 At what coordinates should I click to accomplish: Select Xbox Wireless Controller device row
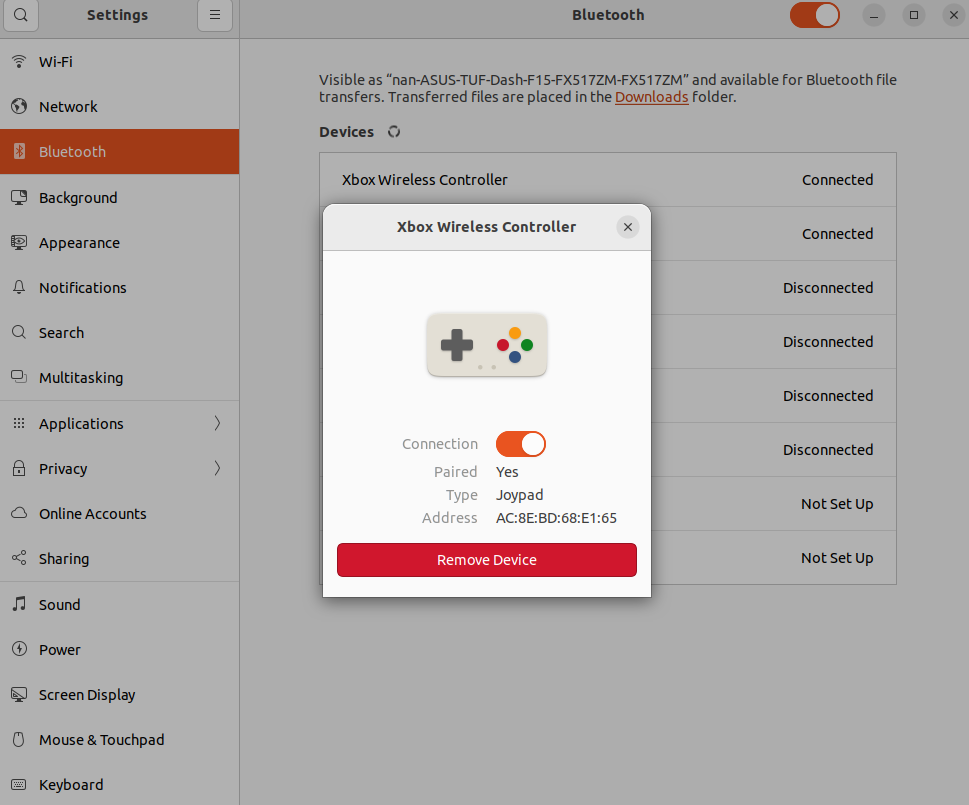[x=608, y=180]
